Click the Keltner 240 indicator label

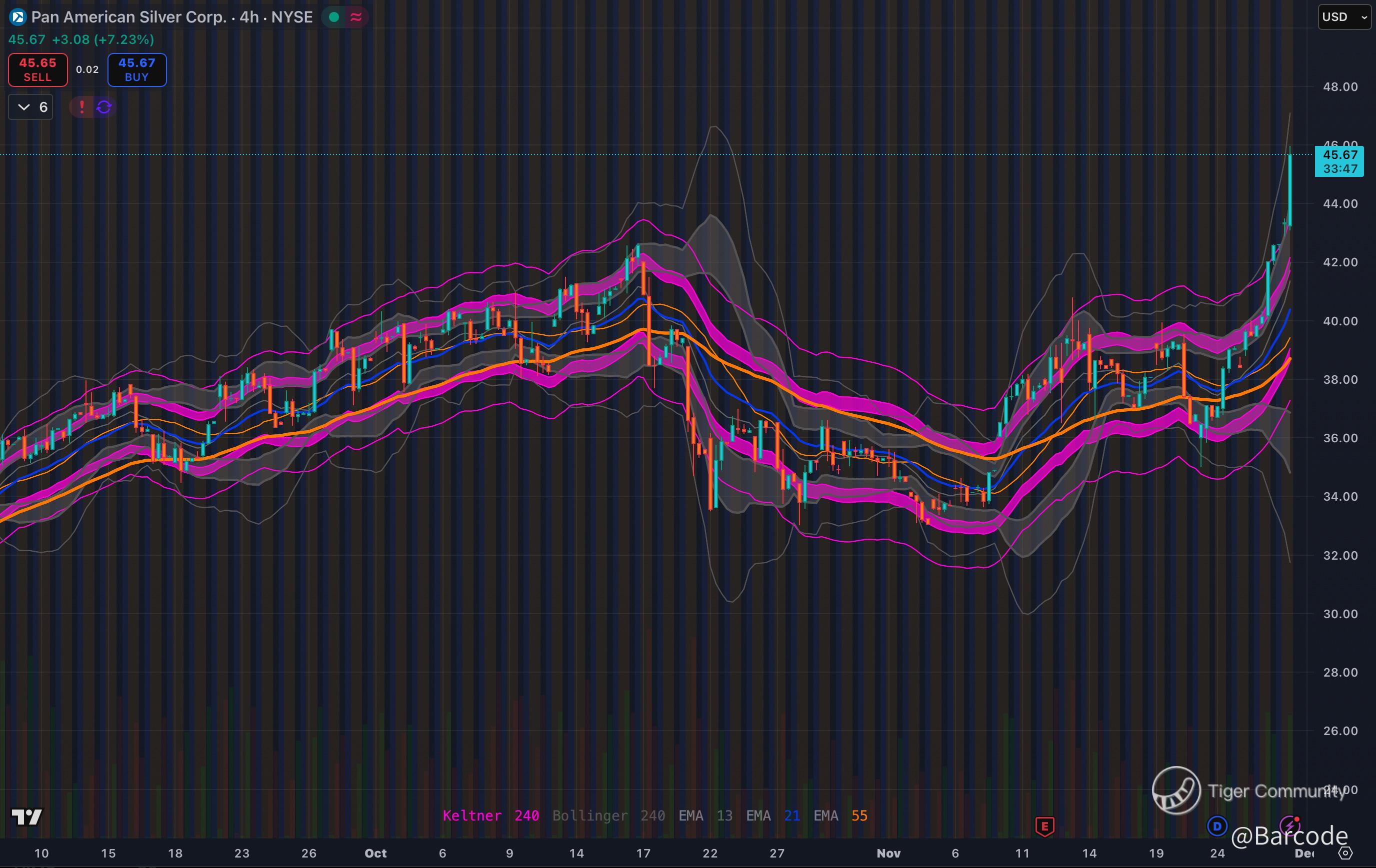tap(490, 816)
